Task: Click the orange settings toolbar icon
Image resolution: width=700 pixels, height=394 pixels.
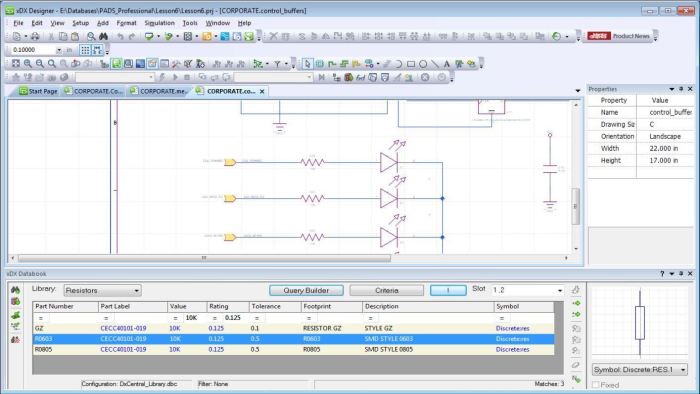Action: 207,36
